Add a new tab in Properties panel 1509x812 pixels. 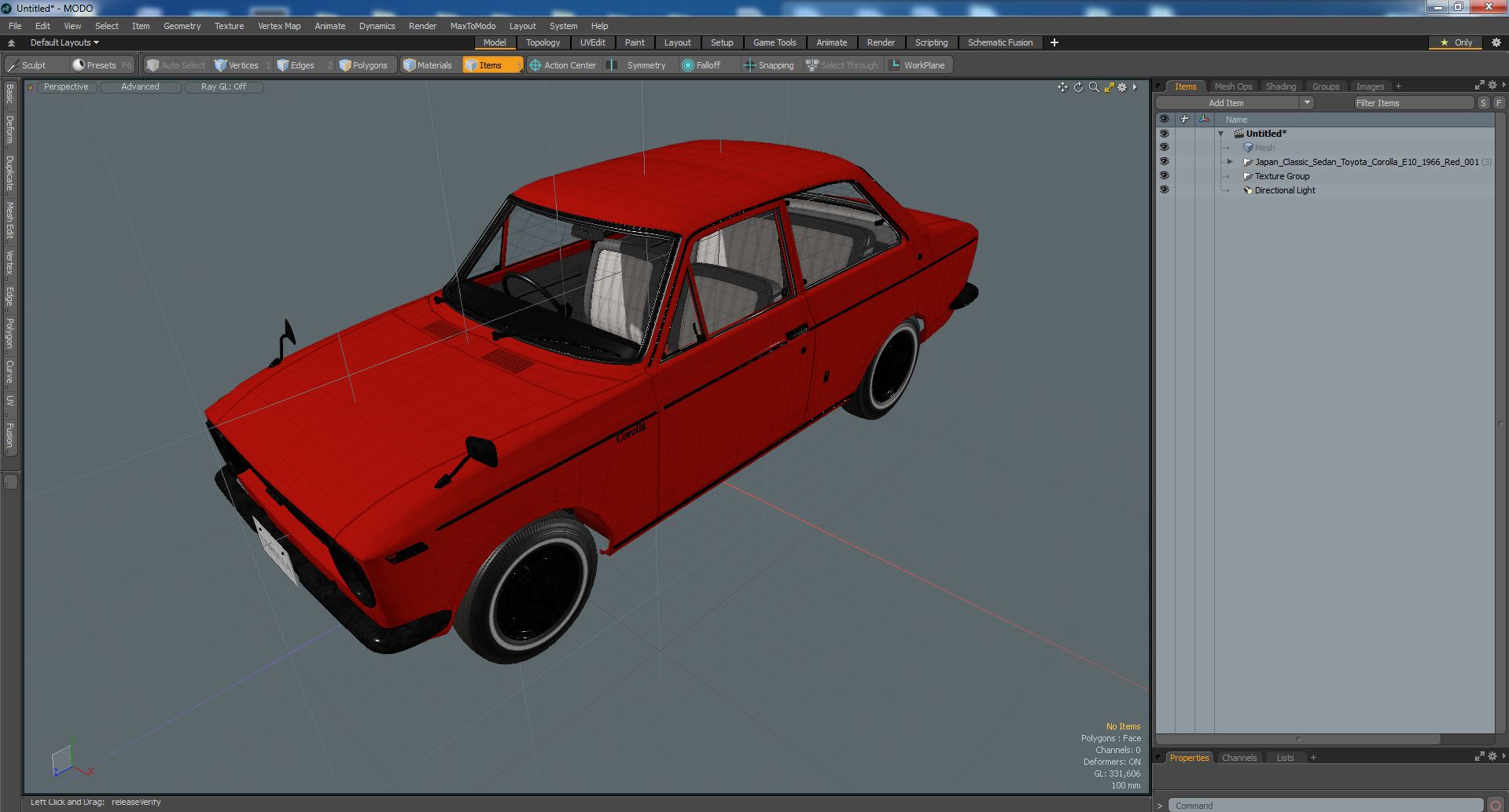pyautogui.click(x=1313, y=758)
